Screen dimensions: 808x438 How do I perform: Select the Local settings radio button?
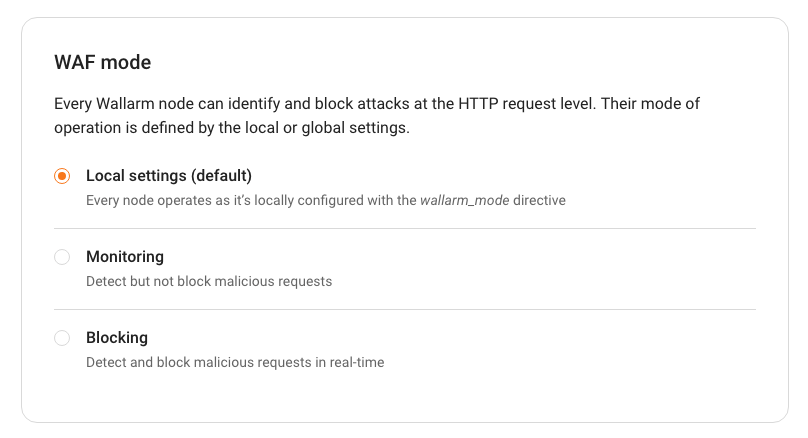coord(62,176)
